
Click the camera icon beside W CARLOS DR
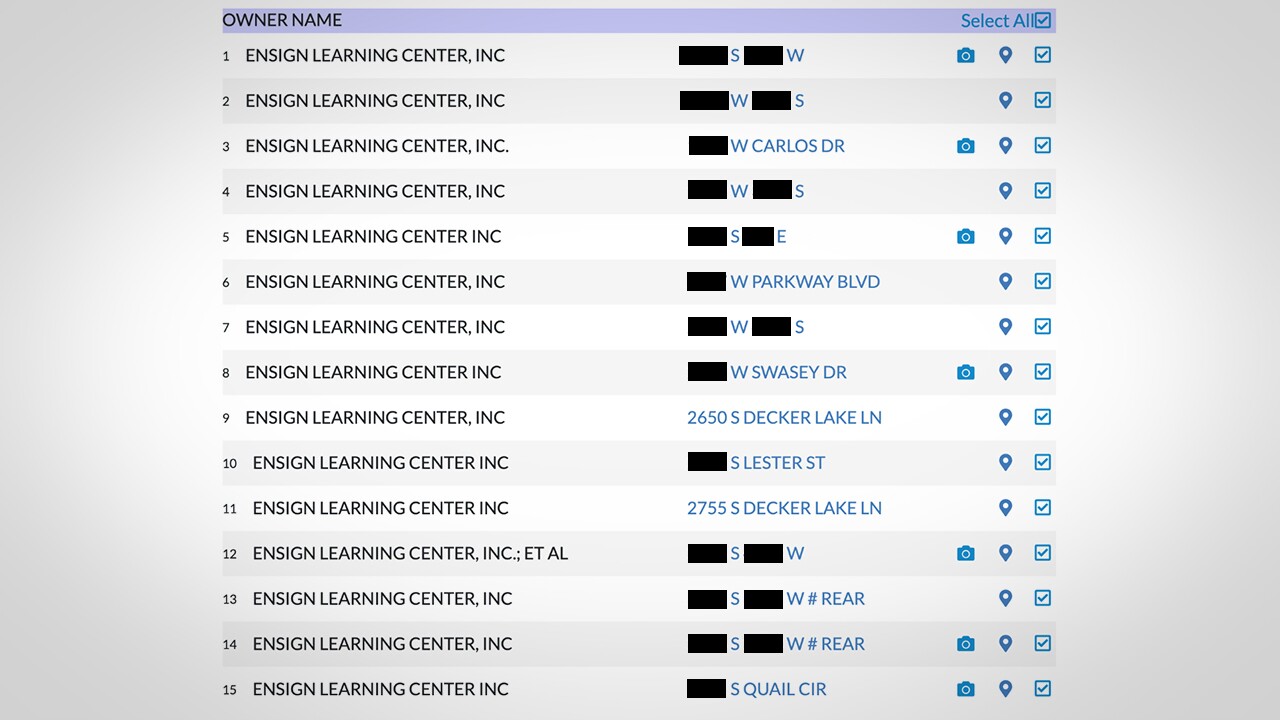click(965, 145)
